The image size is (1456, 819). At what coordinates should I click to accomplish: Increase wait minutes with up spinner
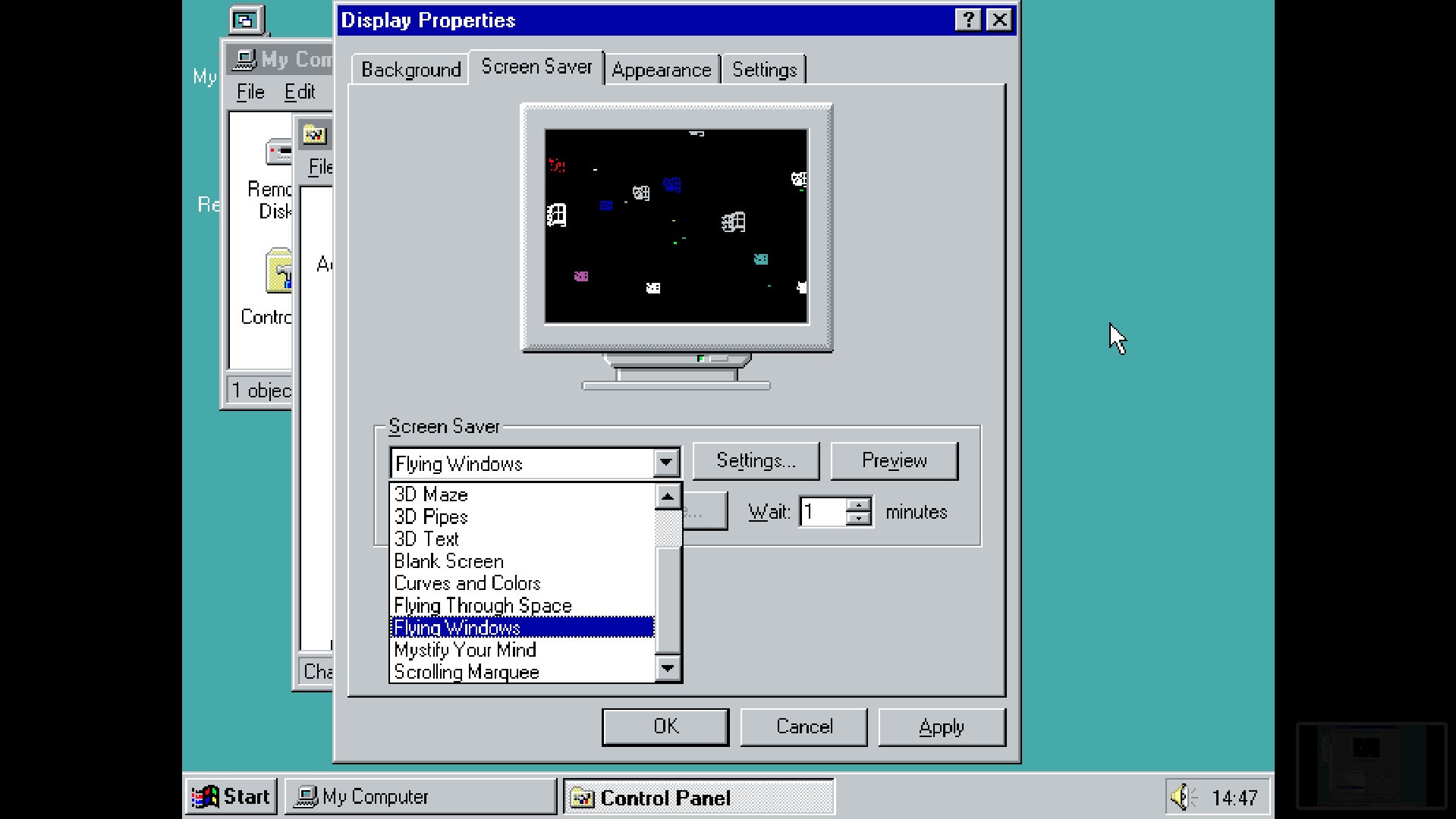coord(858,504)
